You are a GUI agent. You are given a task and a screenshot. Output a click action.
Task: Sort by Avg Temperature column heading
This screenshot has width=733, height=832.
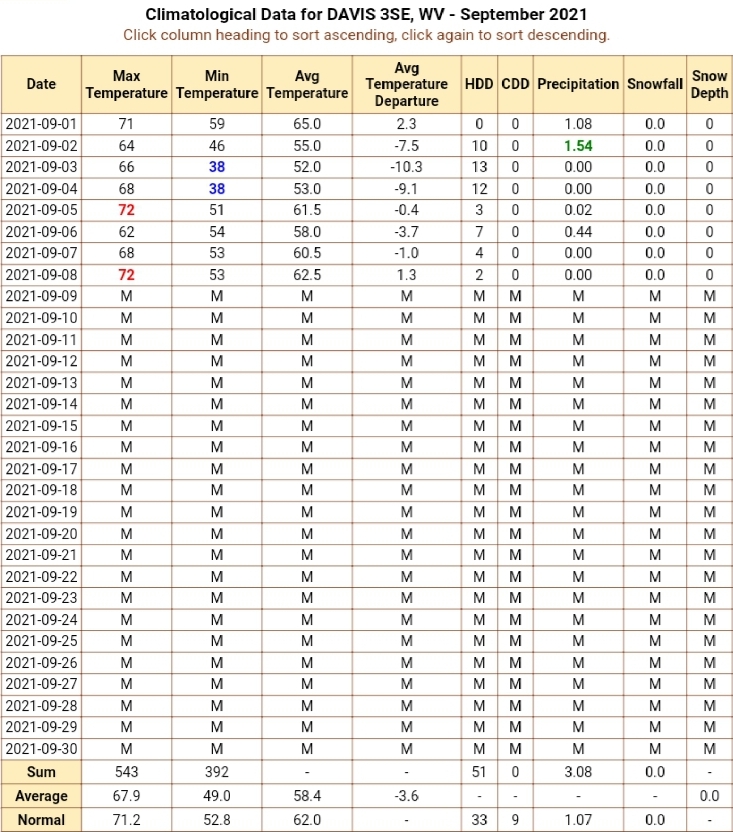[307, 84]
